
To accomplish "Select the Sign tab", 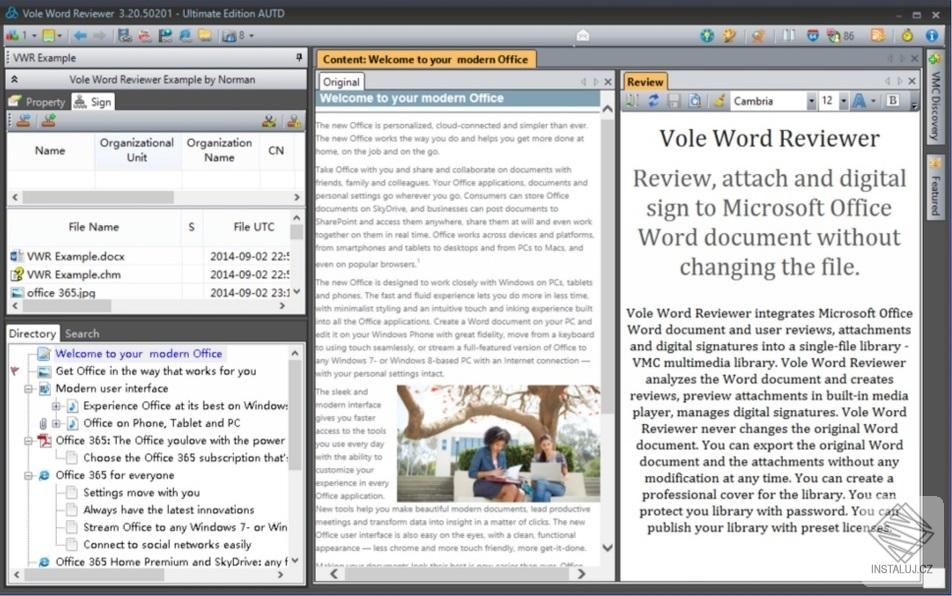I will 93,102.
